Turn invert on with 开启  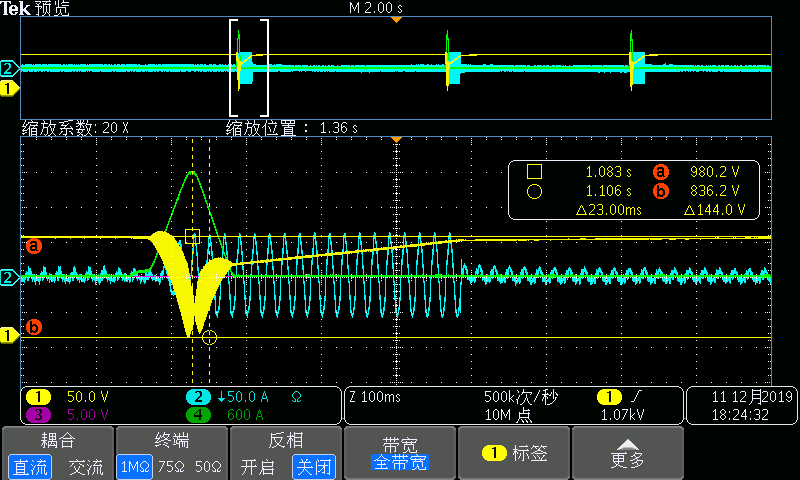[257, 466]
